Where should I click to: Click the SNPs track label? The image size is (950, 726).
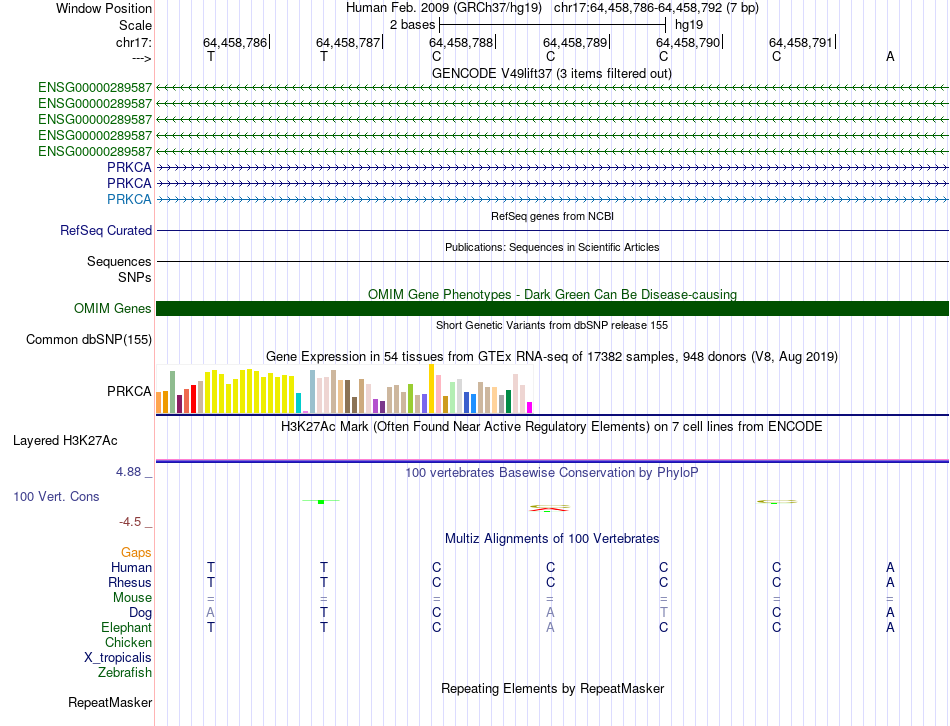[135, 277]
